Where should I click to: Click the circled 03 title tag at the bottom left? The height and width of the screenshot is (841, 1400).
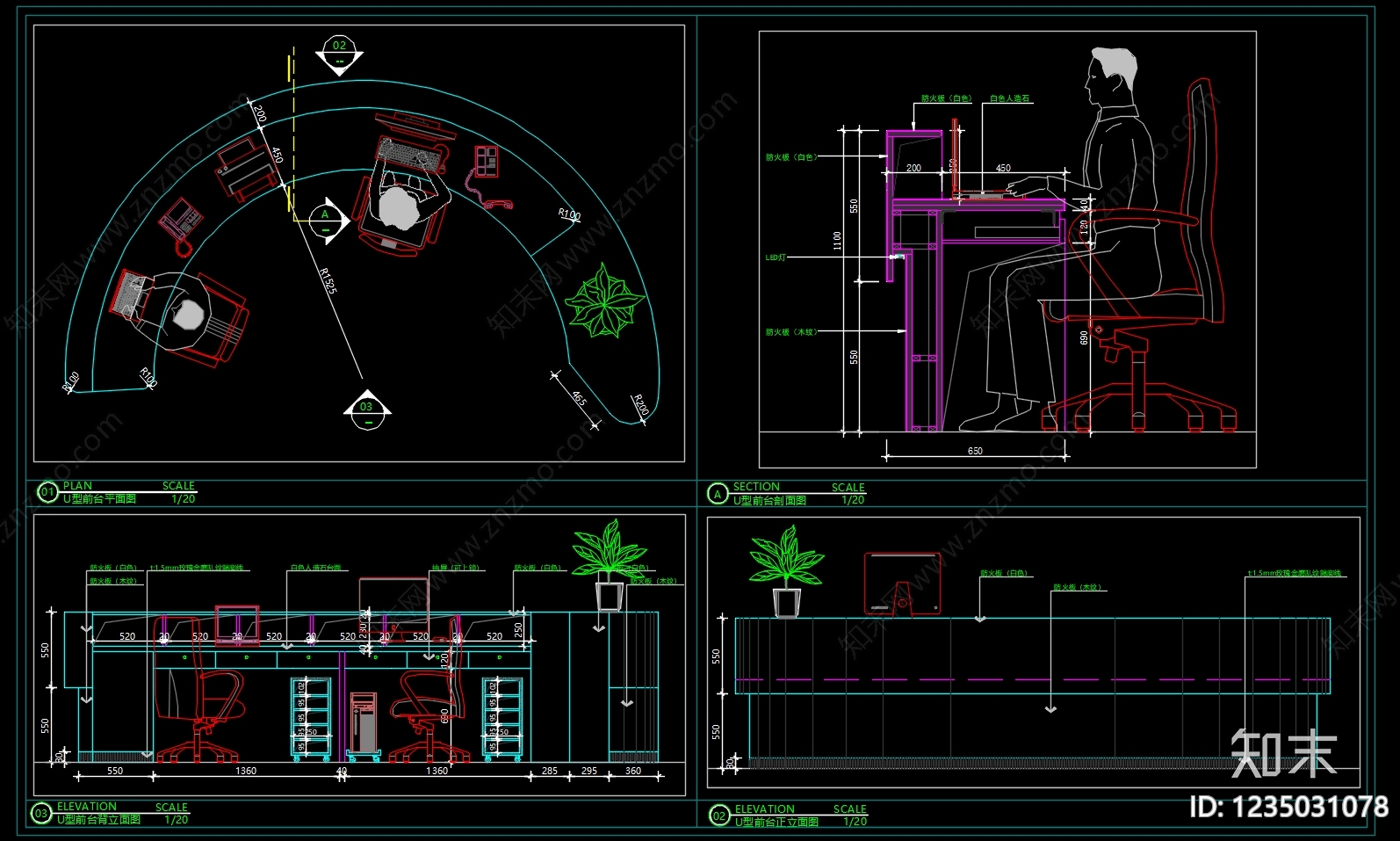[x=41, y=814]
